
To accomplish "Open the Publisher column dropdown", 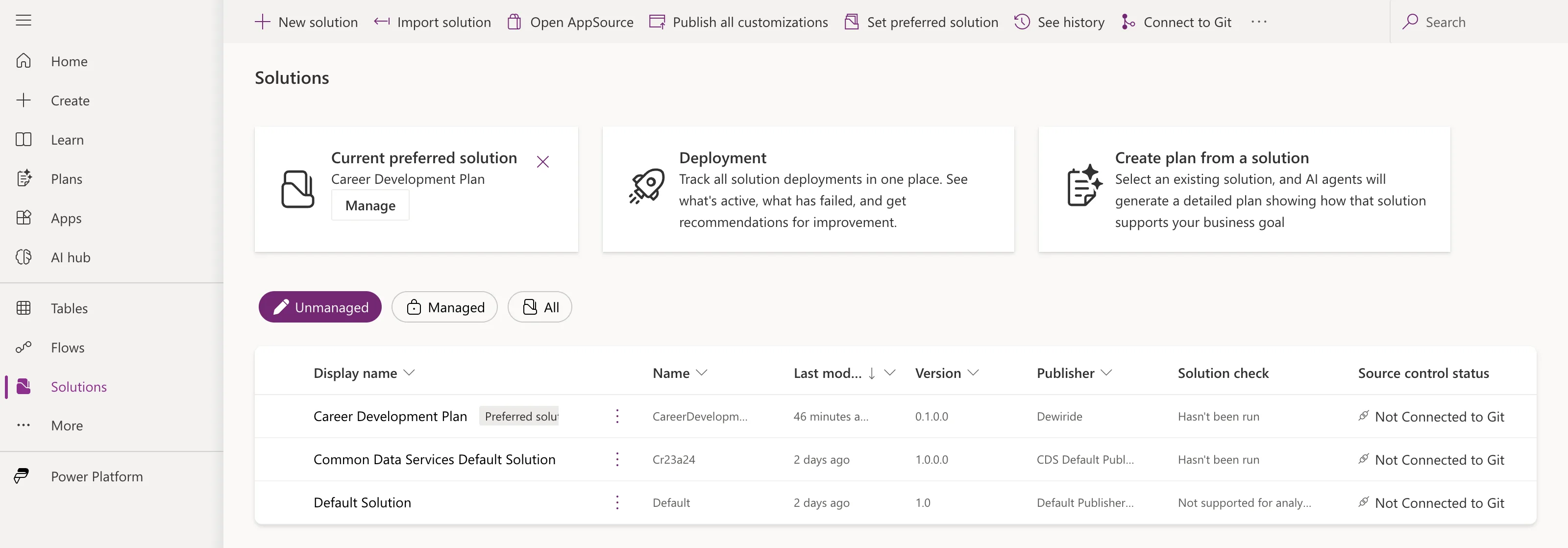I will (1106, 373).
